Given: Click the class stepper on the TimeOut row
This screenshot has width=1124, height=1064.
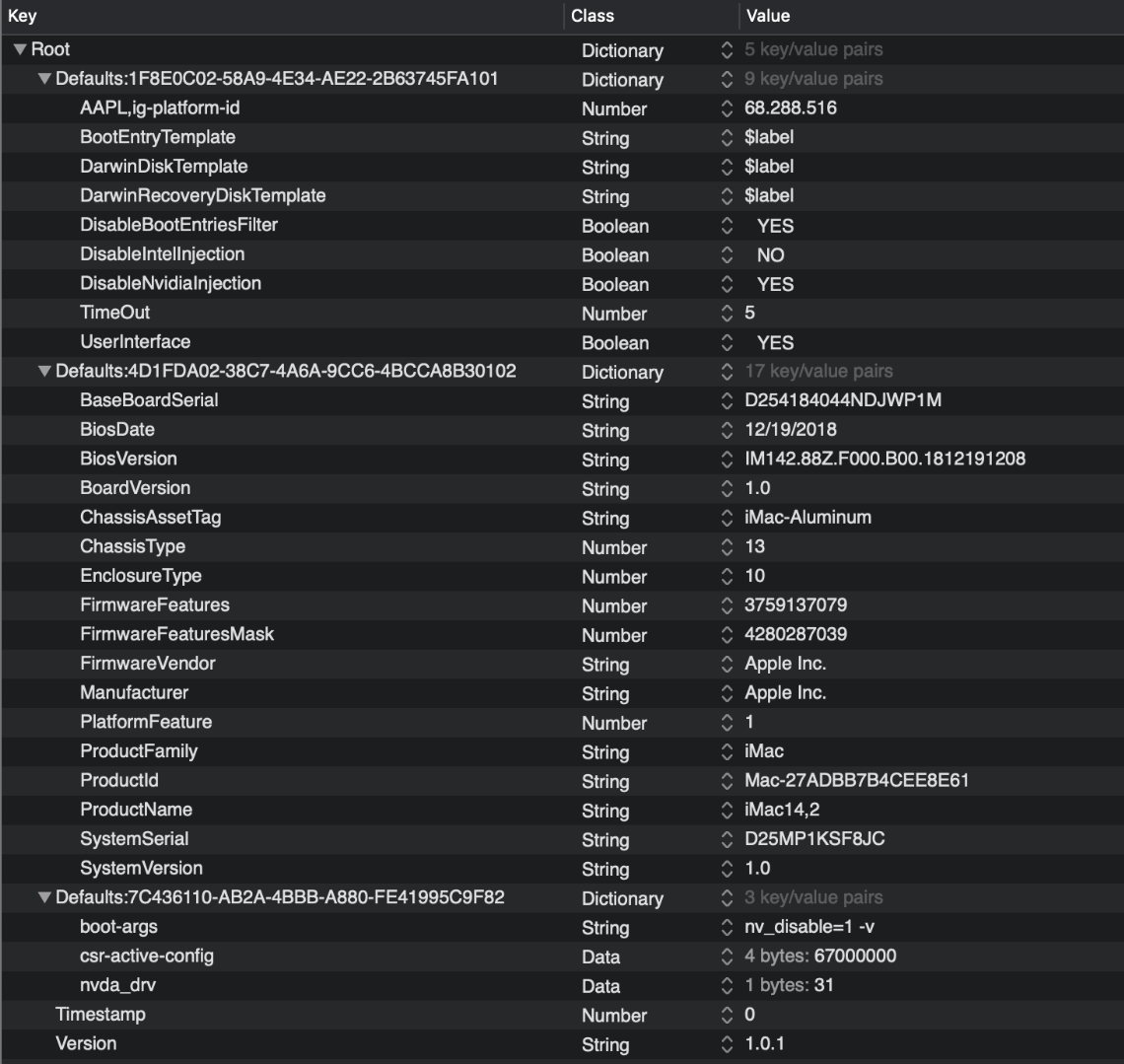Looking at the screenshot, I should [x=728, y=314].
